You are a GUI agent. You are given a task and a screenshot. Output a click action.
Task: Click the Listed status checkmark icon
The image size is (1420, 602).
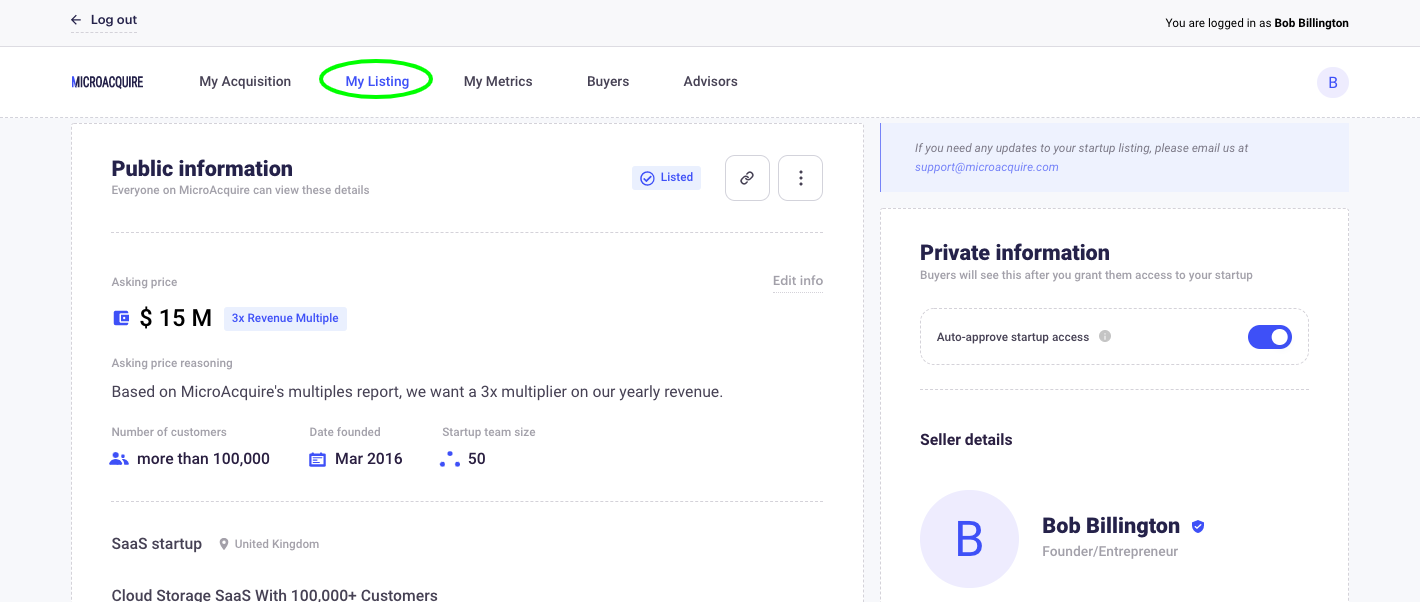[647, 178]
